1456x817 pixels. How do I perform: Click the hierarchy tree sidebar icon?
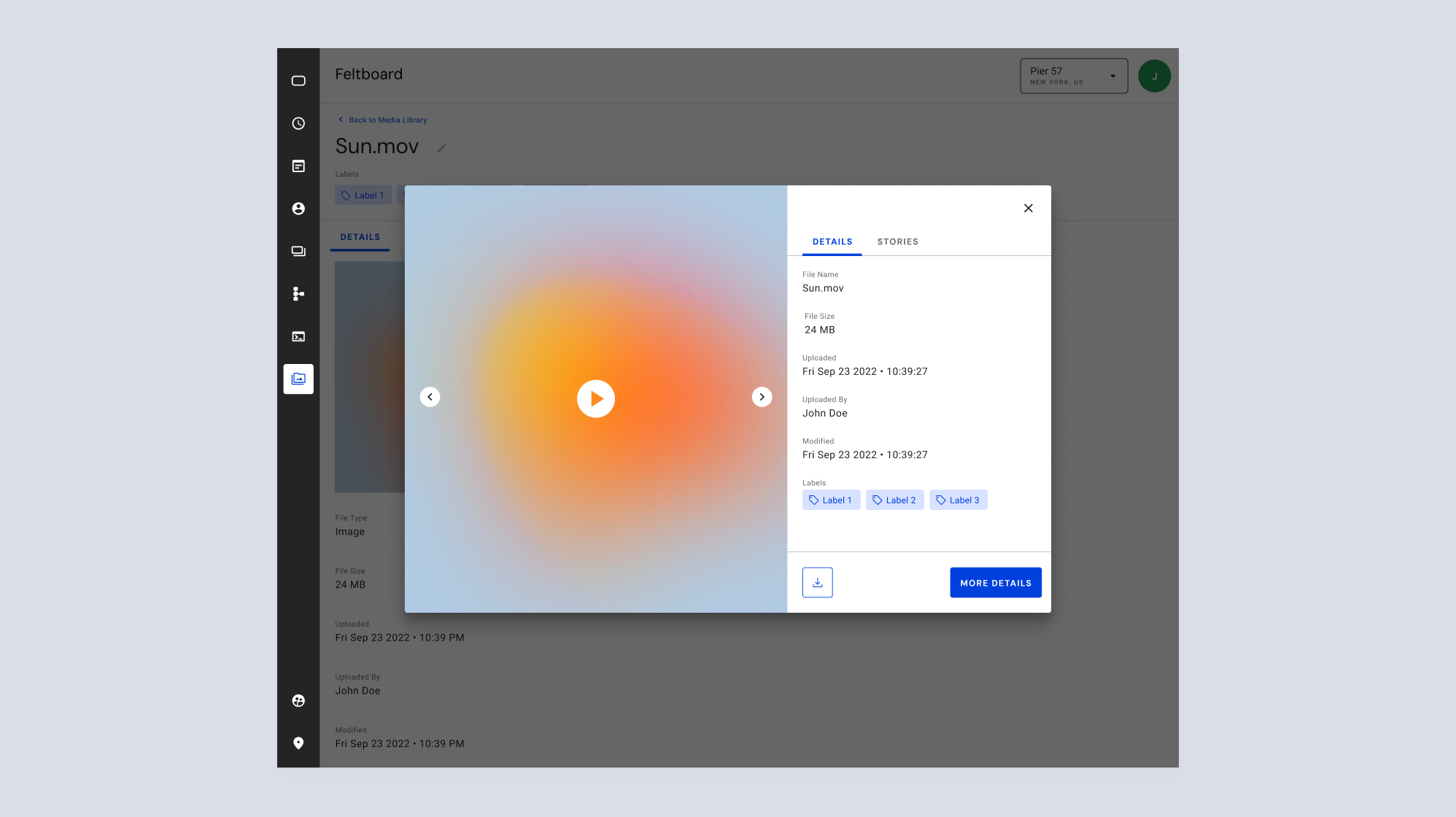click(298, 294)
